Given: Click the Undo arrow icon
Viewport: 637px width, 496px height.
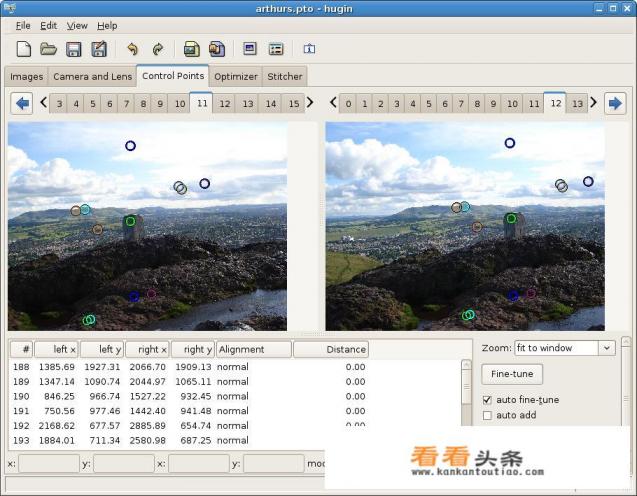Looking at the screenshot, I should [x=132, y=49].
